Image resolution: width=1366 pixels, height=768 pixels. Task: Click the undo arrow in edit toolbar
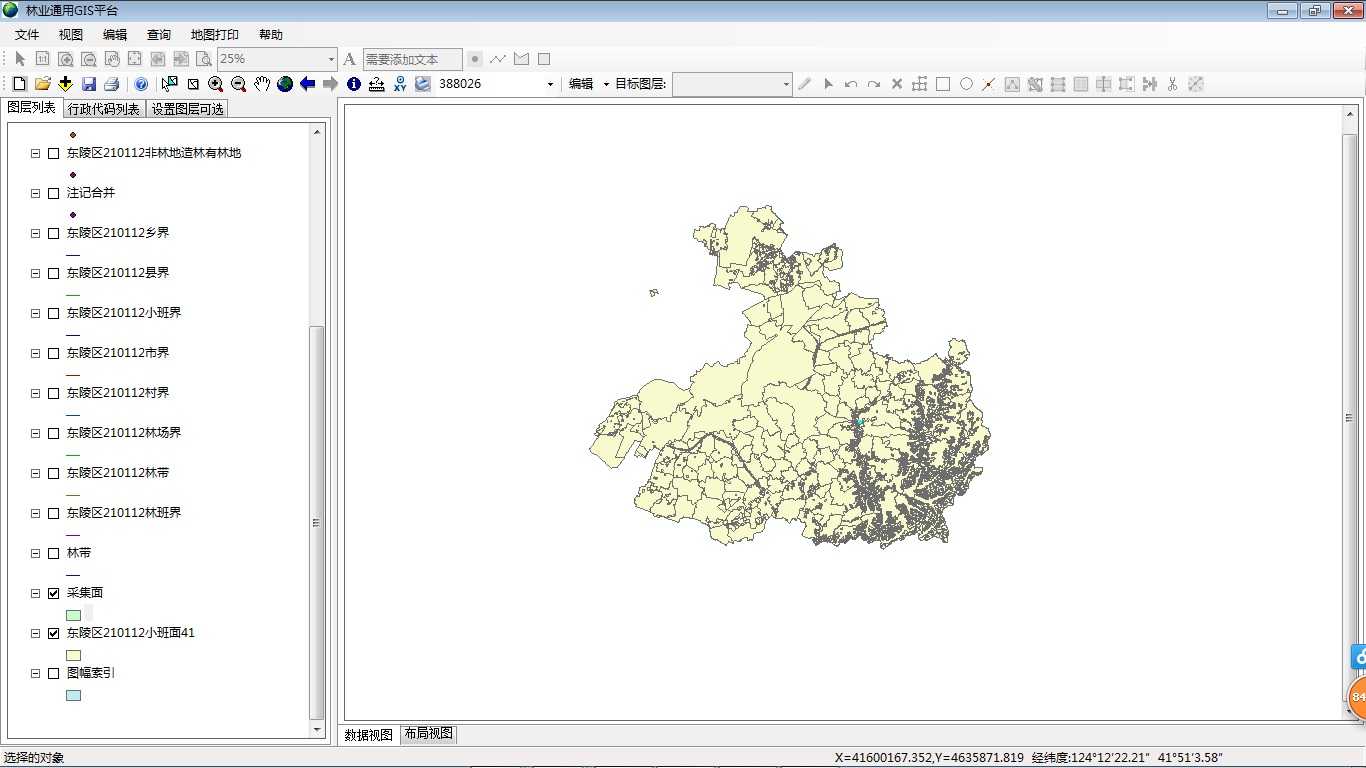(851, 84)
